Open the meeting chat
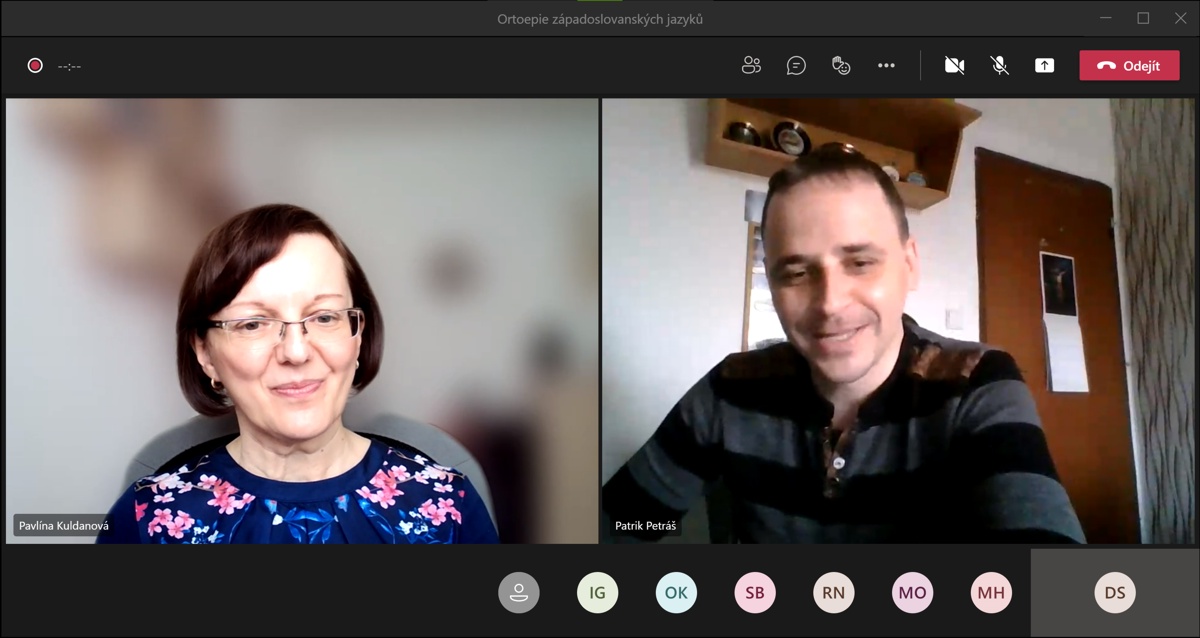The width and height of the screenshot is (1200, 638). click(x=796, y=66)
